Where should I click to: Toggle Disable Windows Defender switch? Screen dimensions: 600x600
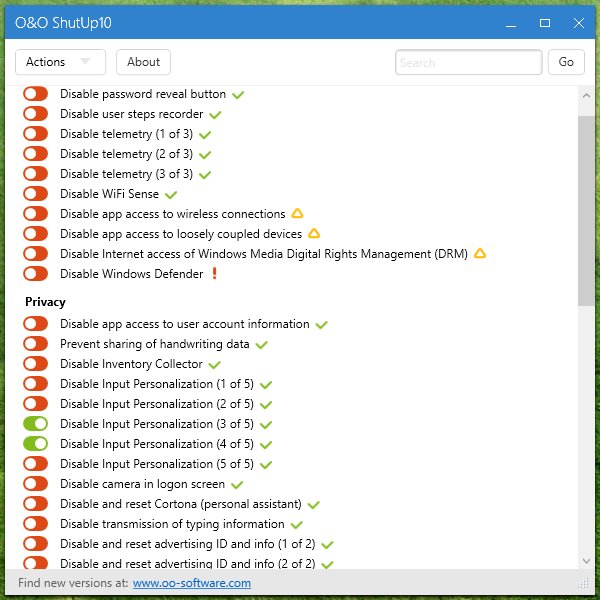pyautogui.click(x=36, y=274)
